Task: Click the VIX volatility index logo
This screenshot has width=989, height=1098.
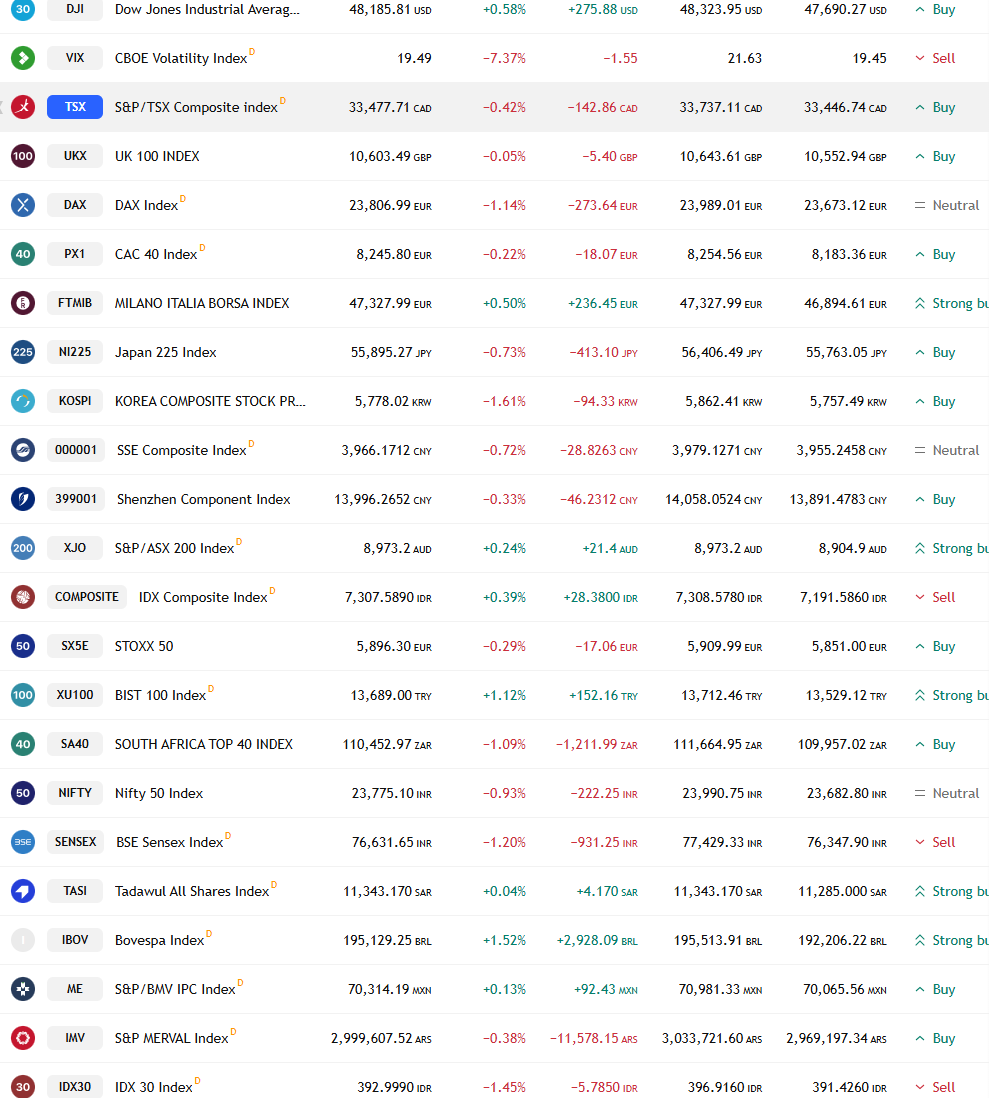Action: pyautogui.click(x=23, y=57)
